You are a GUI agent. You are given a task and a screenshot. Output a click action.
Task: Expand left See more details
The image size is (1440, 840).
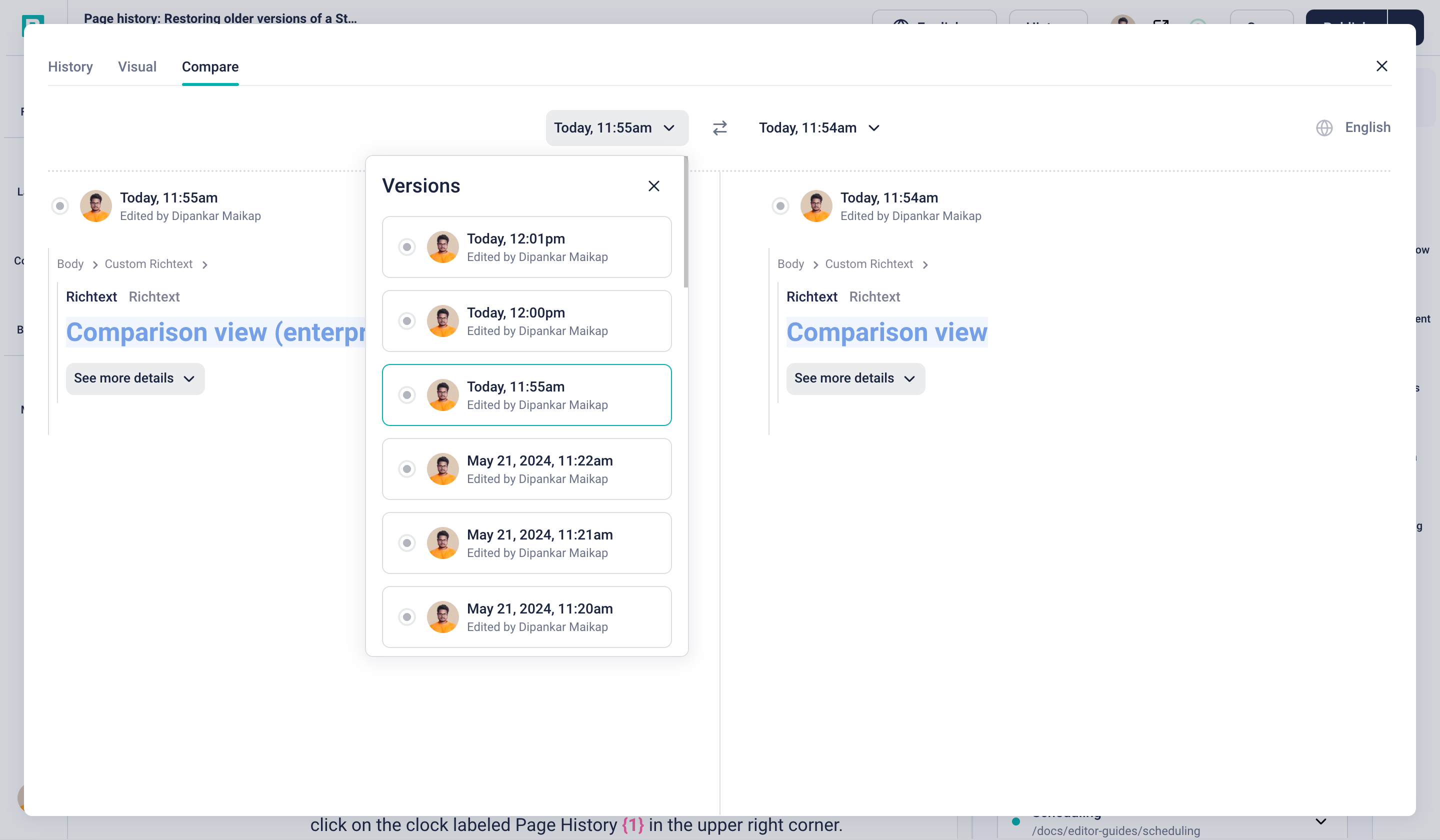click(135, 378)
